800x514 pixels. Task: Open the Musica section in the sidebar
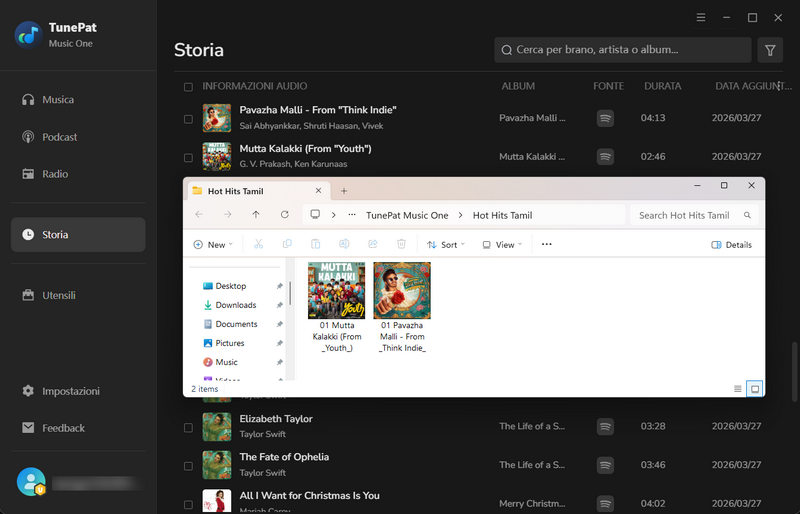tap(78, 100)
